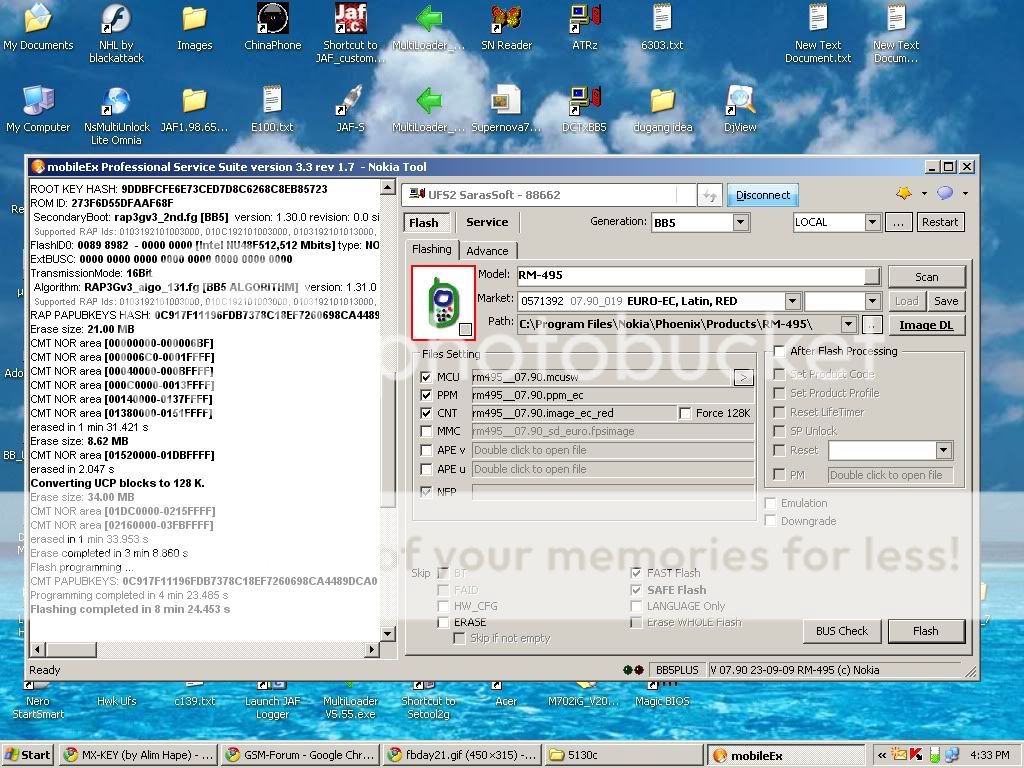Enable After Flash Processing checkbox

(x=778, y=351)
